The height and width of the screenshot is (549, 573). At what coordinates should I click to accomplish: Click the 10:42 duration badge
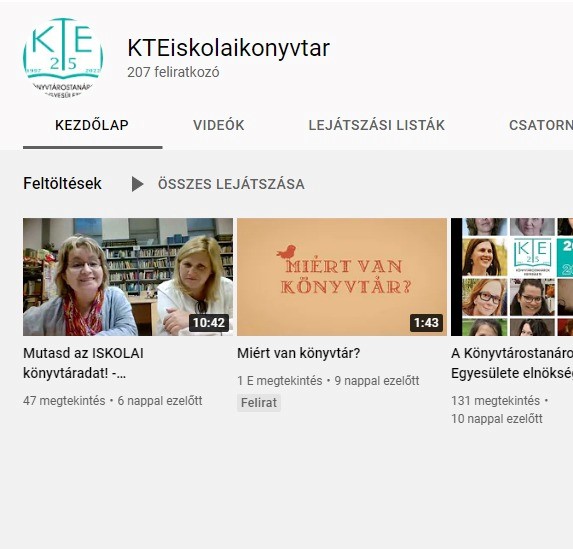tap(209, 323)
